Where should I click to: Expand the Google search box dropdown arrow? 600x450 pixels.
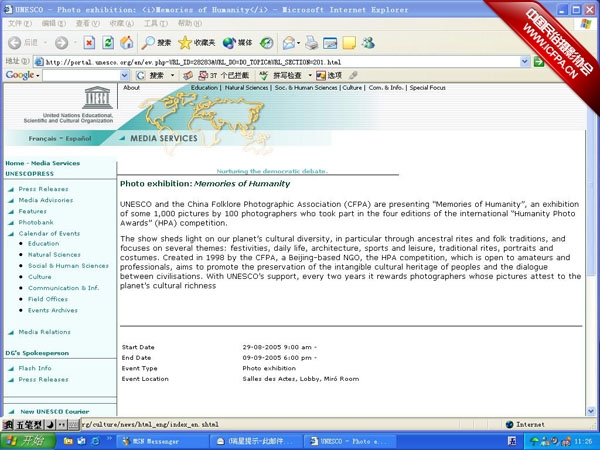(x=124, y=75)
